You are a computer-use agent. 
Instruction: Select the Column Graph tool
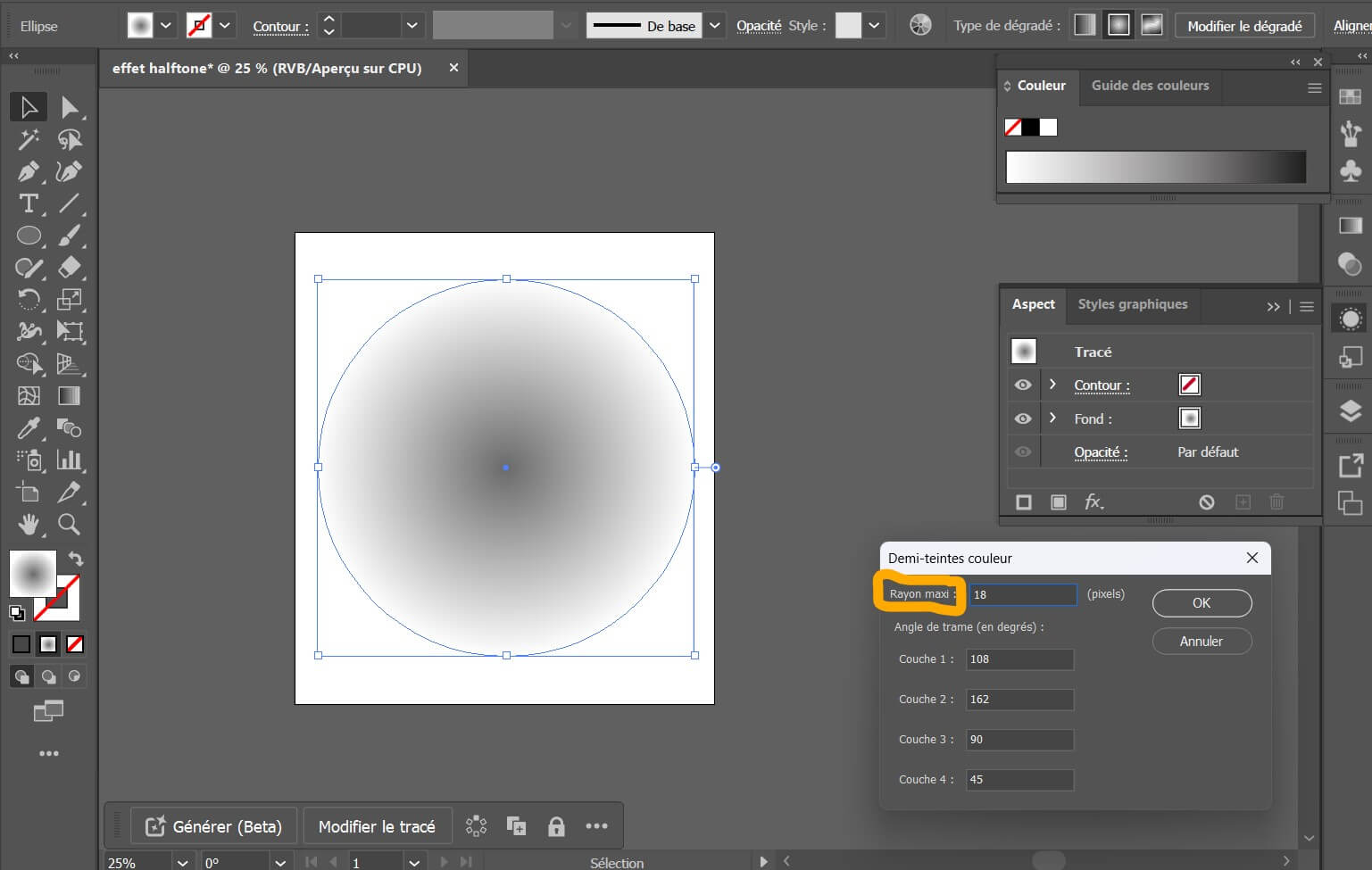tap(69, 460)
